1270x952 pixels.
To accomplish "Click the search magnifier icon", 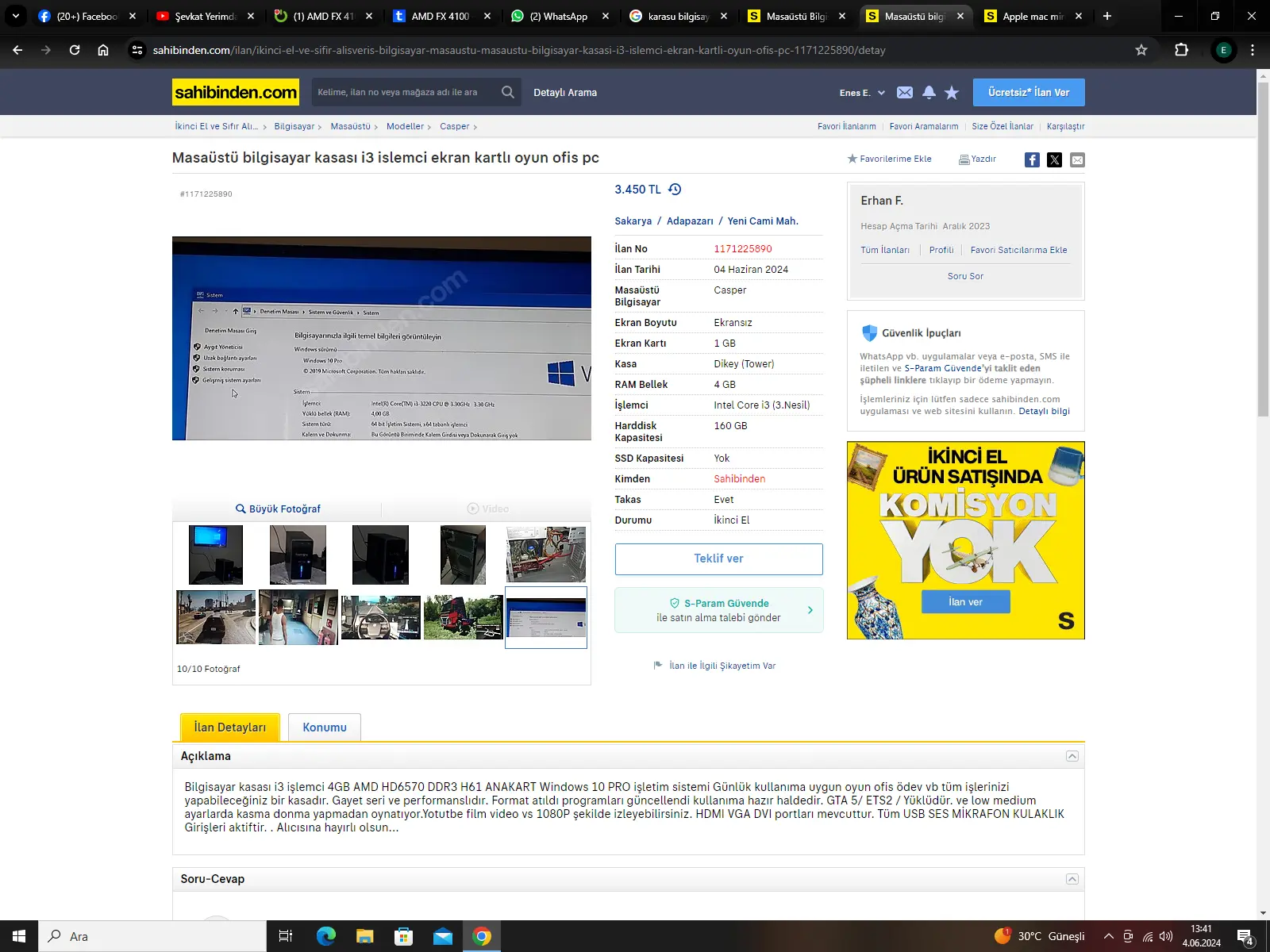I will coord(508,92).
